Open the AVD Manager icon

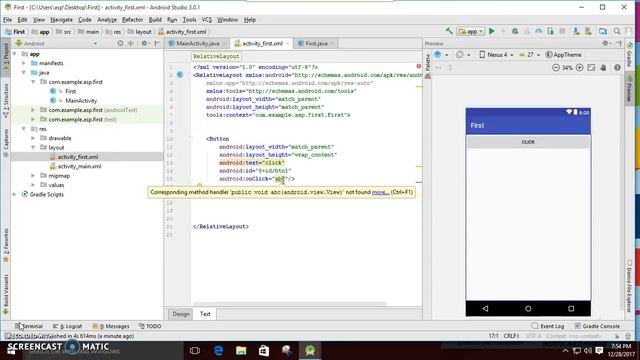576,31
